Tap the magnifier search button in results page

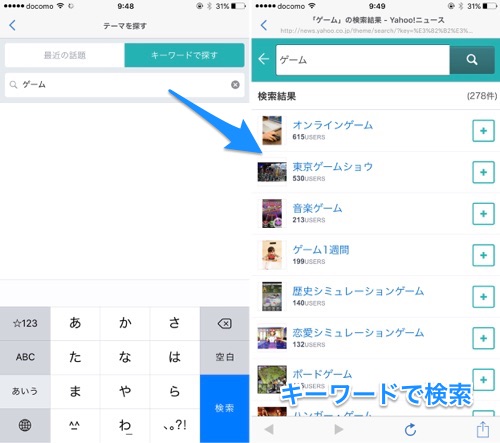472,60
